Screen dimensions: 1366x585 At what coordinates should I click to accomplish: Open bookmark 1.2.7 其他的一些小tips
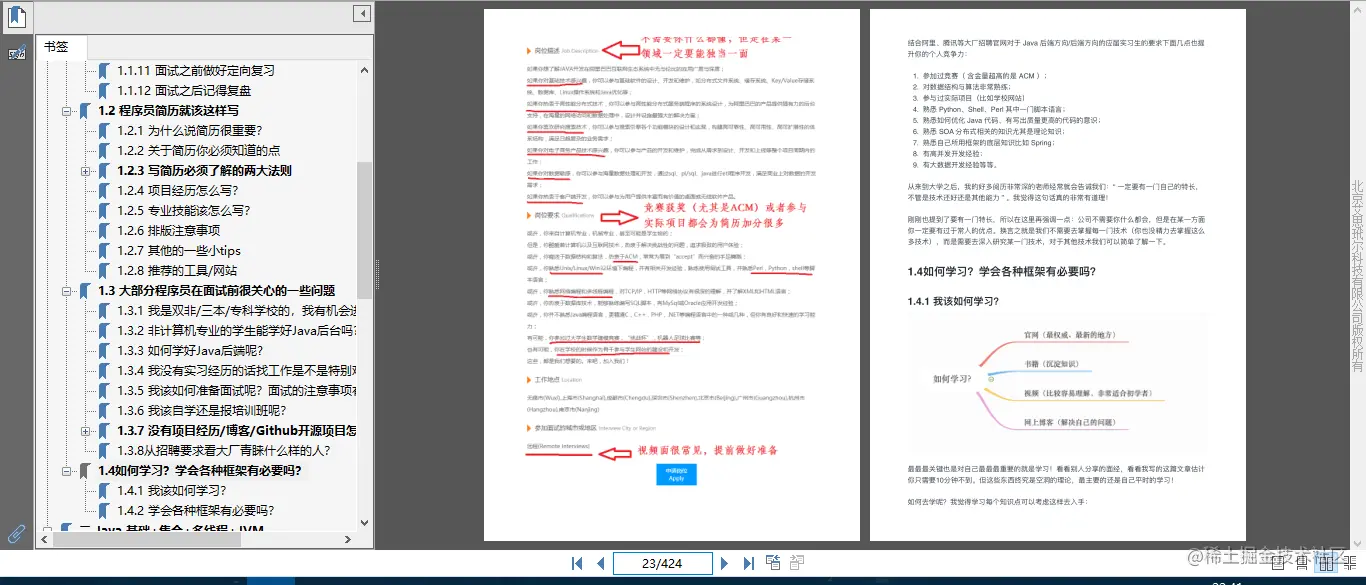click(x=179, y=251)
